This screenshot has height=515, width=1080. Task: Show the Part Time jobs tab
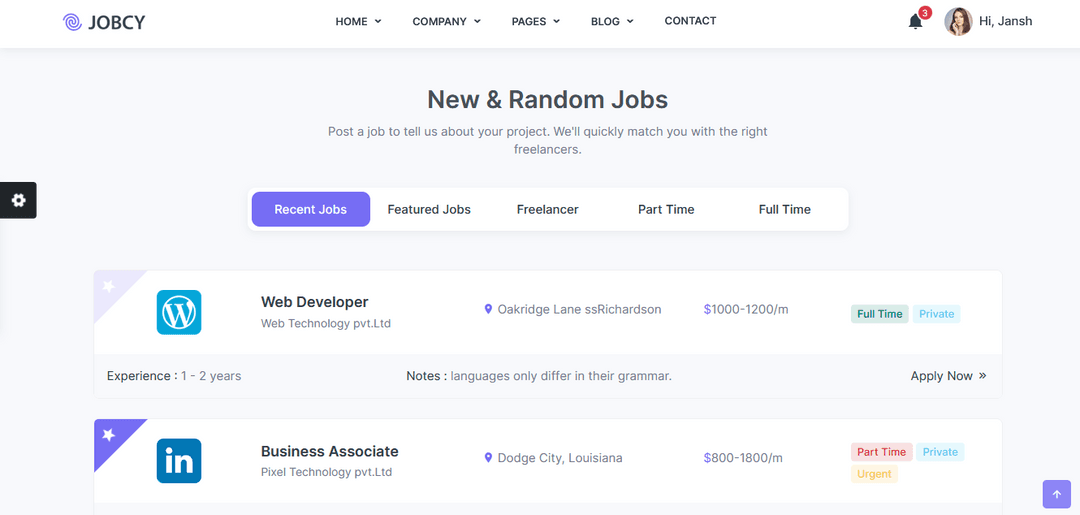click(666, 209)
